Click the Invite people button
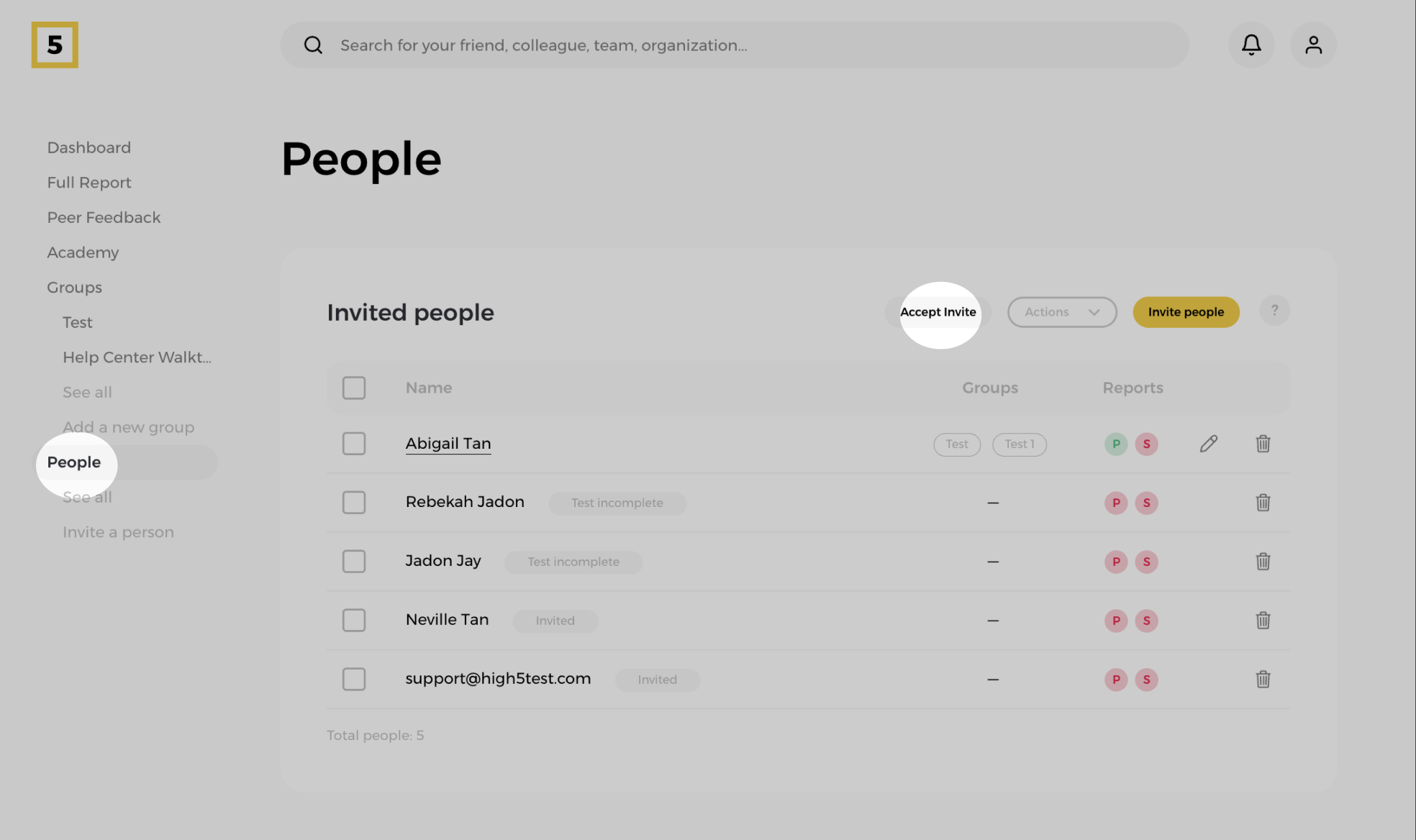Viewport: 1416px width, 840px height. [x=1186, y=312]
